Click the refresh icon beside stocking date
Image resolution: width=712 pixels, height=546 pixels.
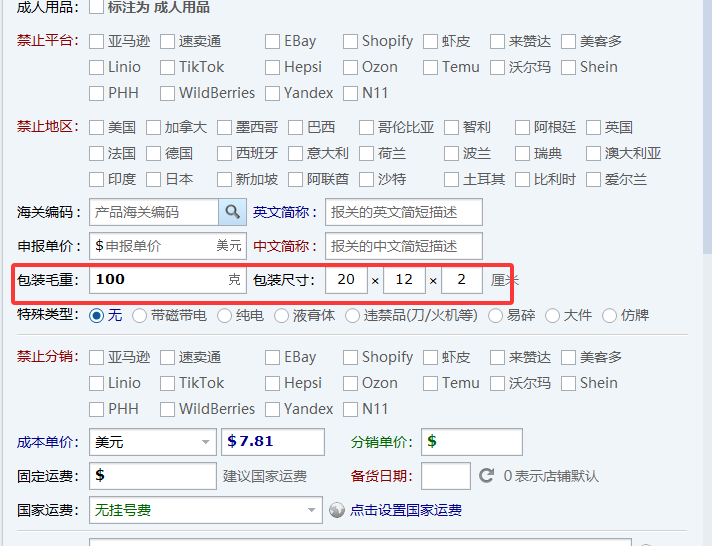pos(487,476)
